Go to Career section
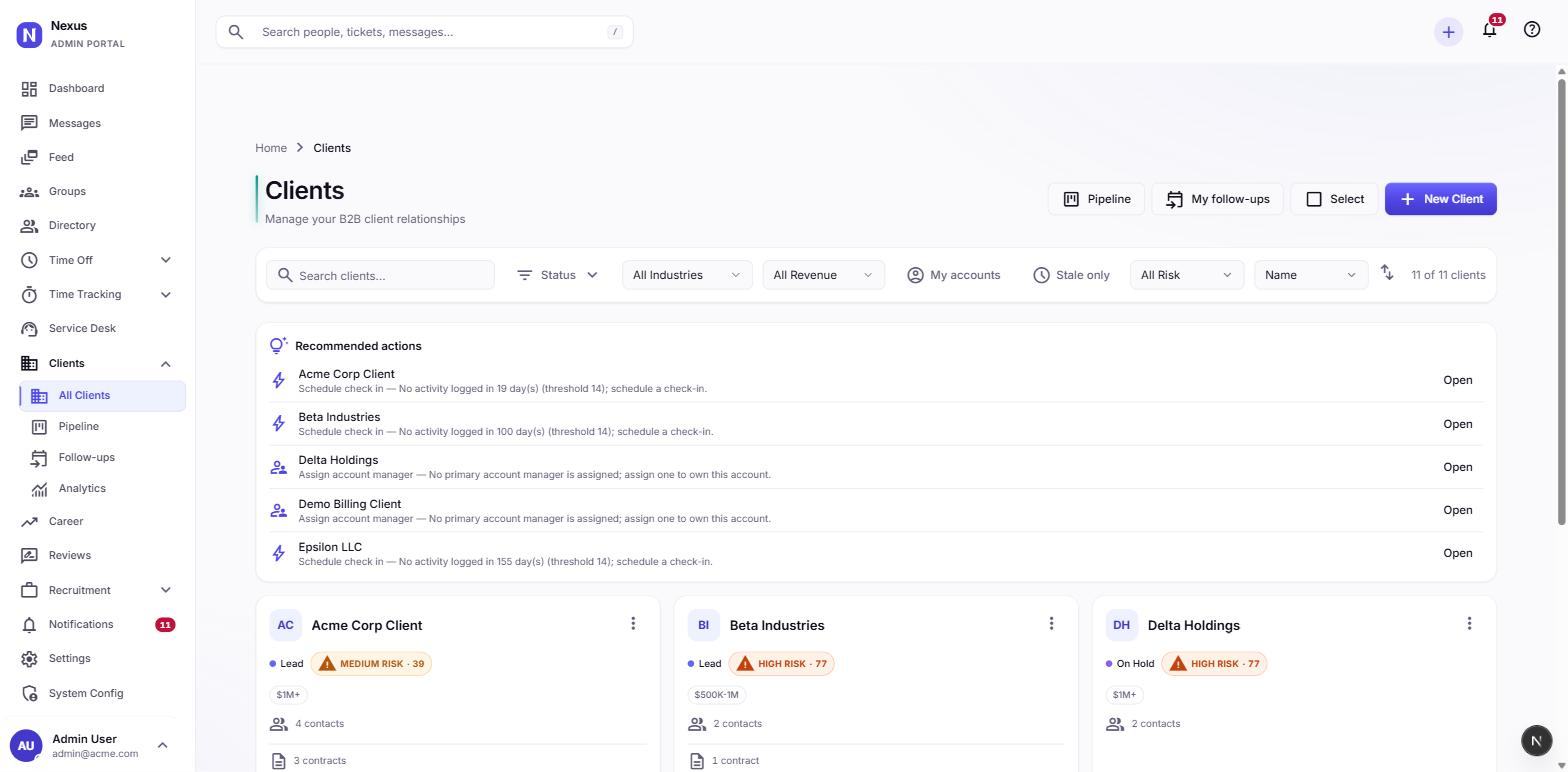Screen dimensions: 1568x772 (x=97, y=521)
